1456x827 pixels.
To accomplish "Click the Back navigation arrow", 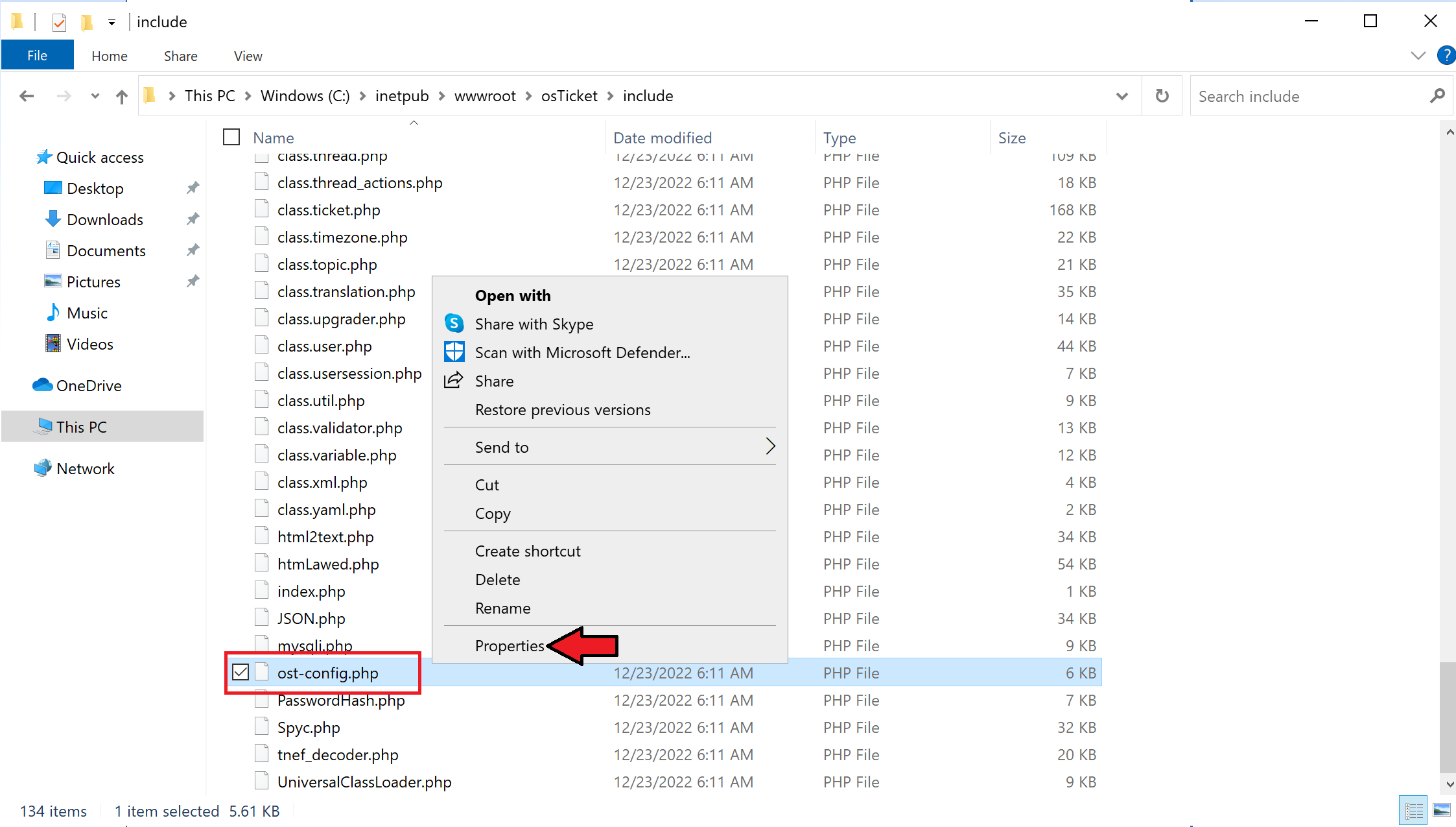I will pyautogui.click(x=27, y=96).
